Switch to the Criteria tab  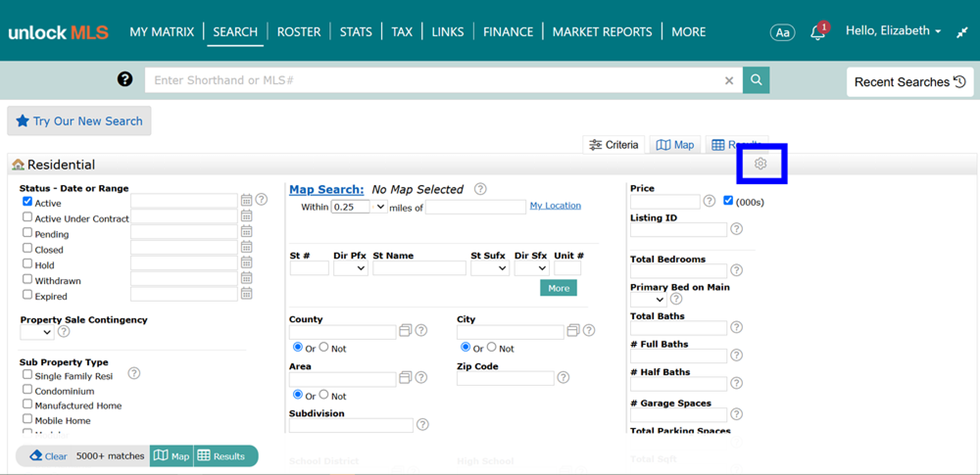[x=614, y=145]
